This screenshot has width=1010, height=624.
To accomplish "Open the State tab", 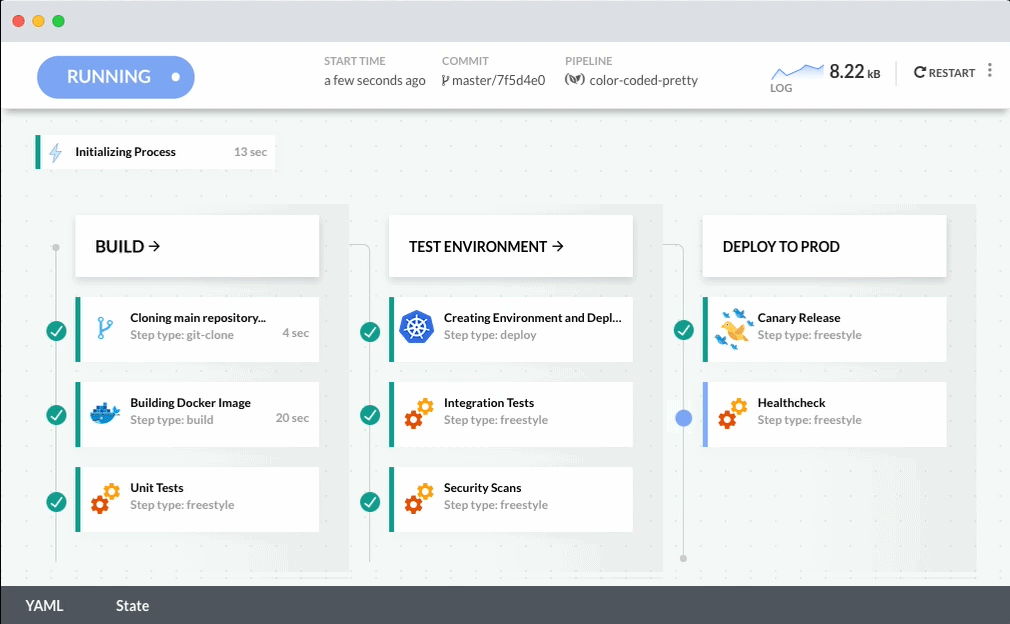I will 131,605.
